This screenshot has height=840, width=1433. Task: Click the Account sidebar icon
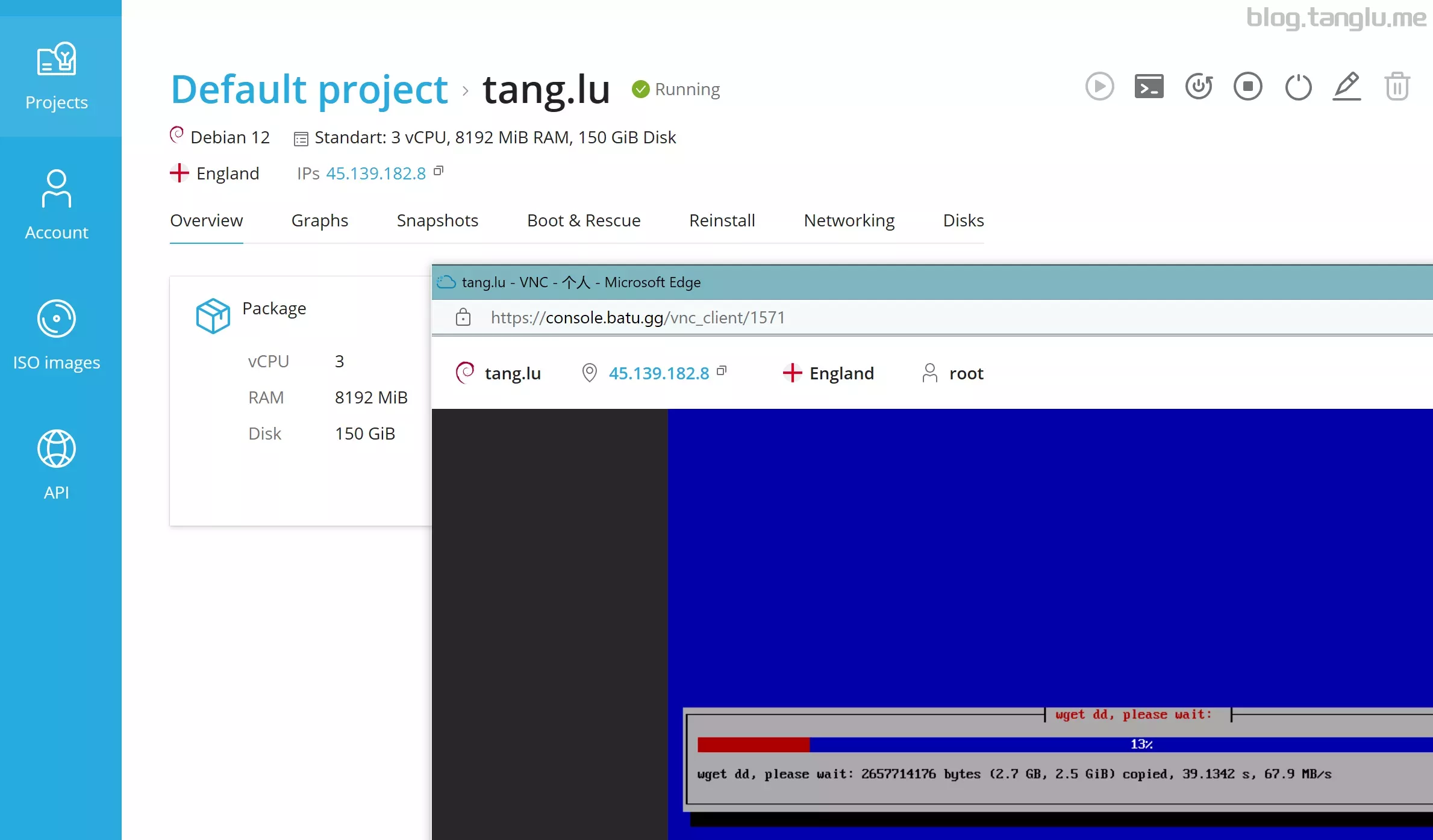(56, 200)
